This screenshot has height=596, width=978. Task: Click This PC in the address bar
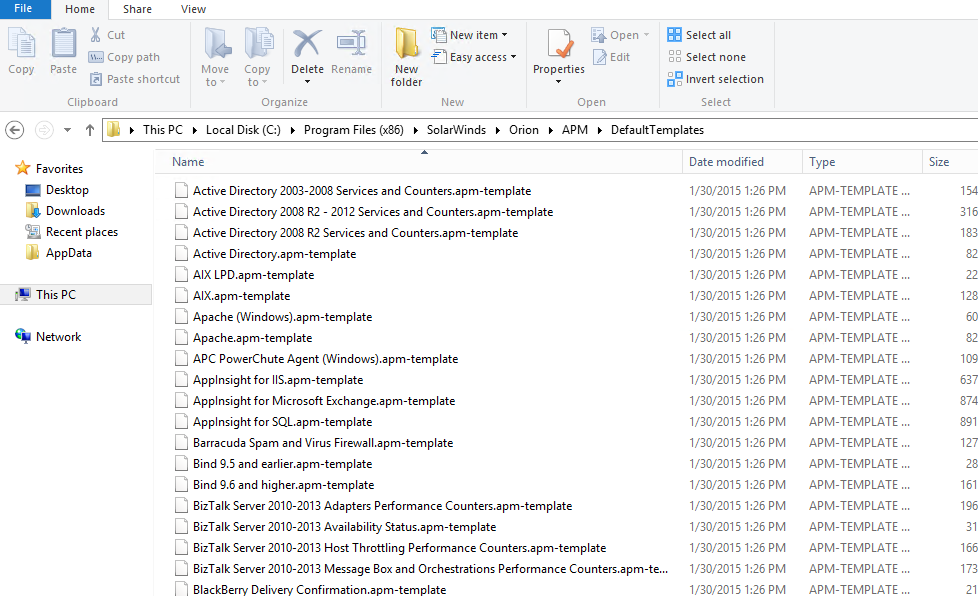click(x=163, y=130)
